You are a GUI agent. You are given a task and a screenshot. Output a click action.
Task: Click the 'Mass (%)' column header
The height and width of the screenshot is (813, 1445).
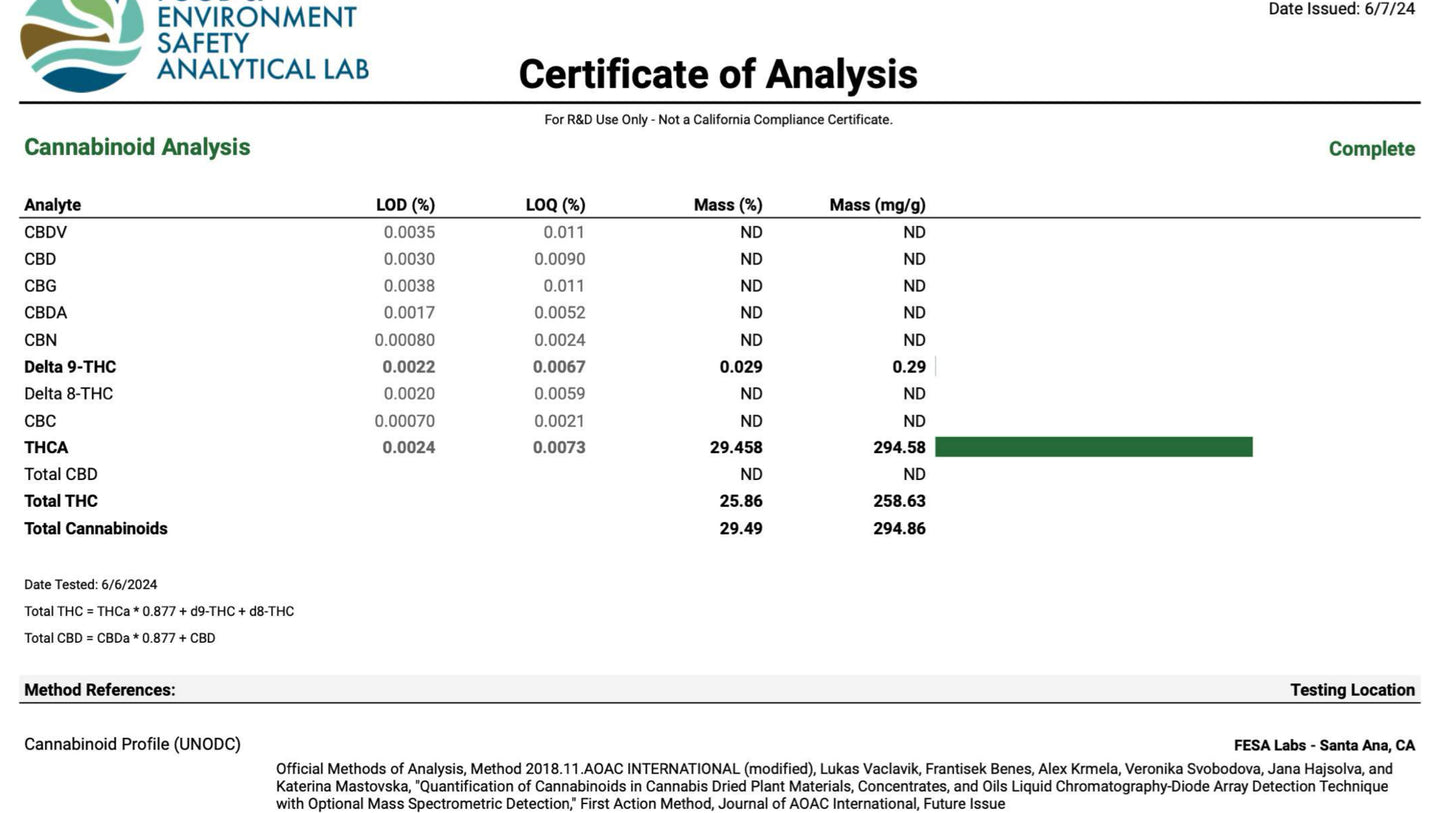tap(728, 205)
